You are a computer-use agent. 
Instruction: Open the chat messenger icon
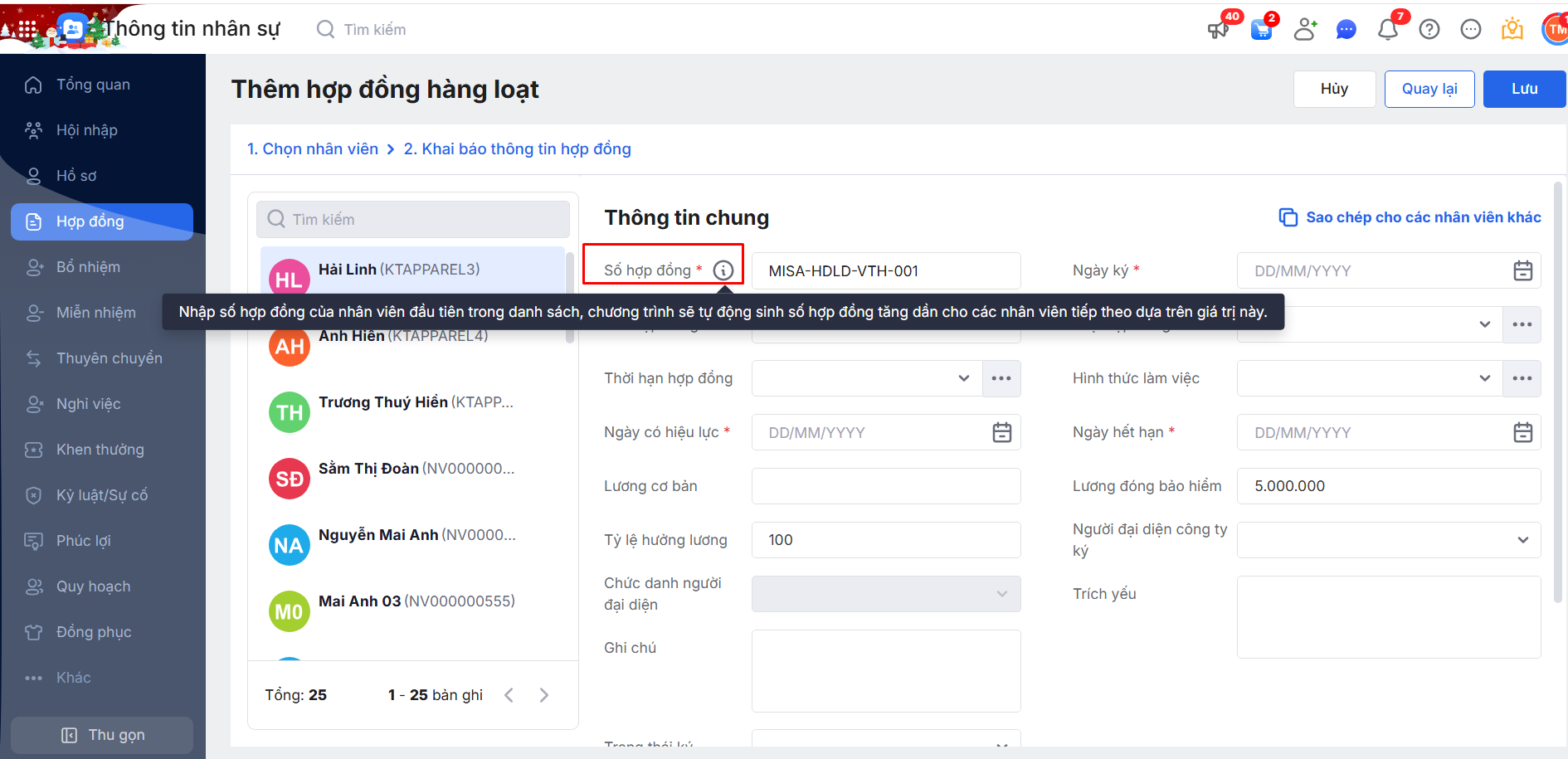point(1346,30)
